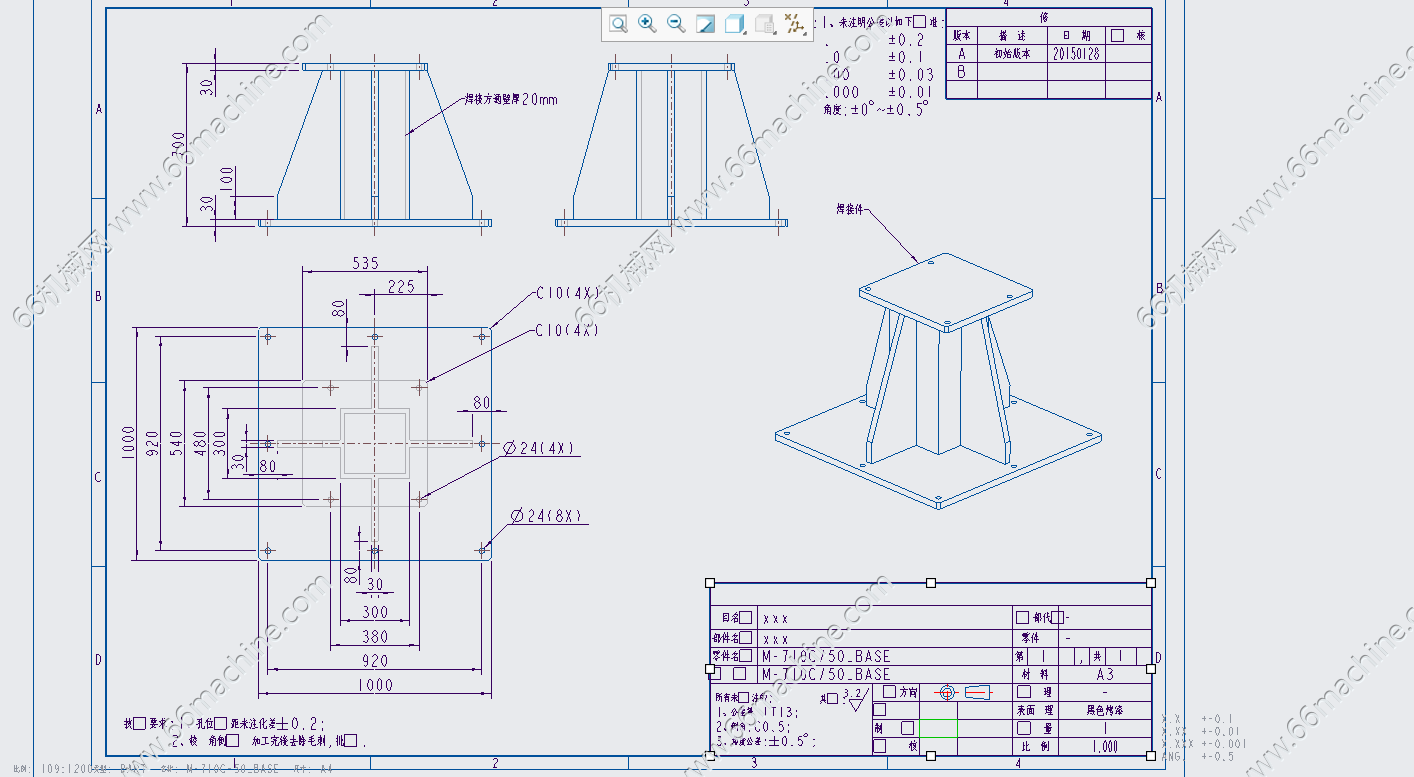This screenshot has height=777, width=1414.
Task: Click the A3 material cell
Action: pyautogui.click(x=1104, y=674)
